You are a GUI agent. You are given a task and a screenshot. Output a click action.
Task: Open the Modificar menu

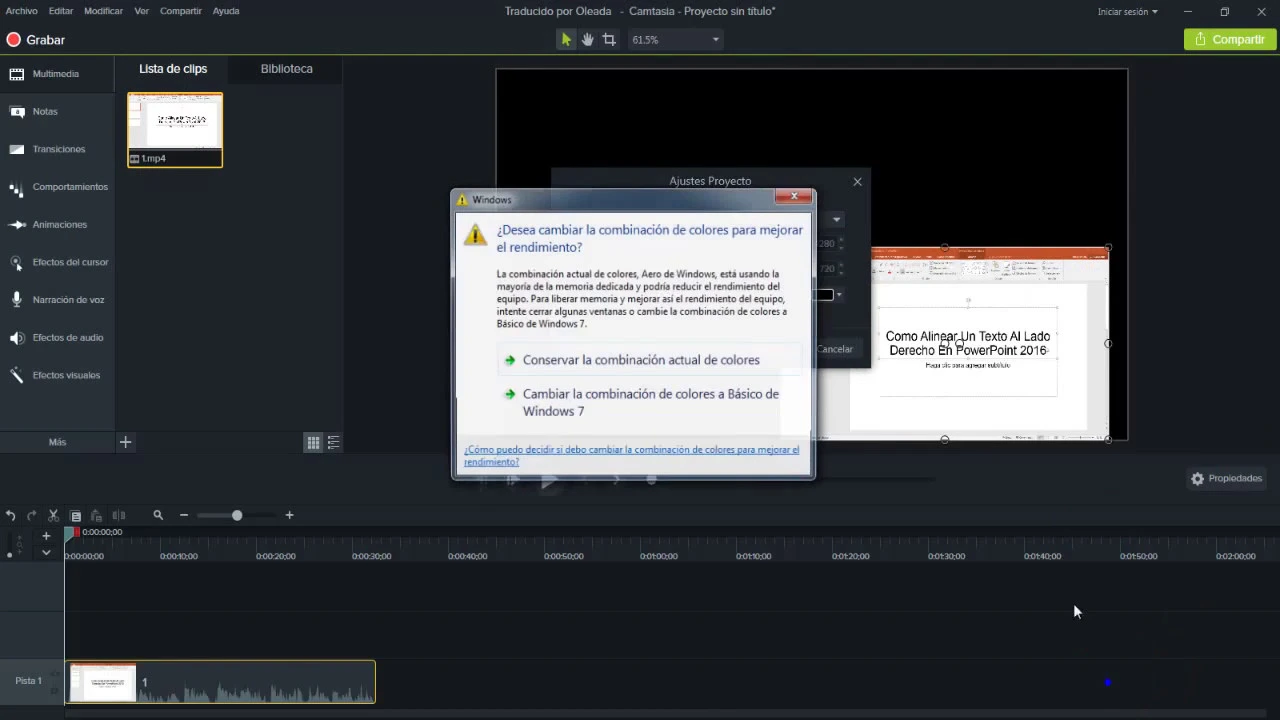[x=104, y=11]
